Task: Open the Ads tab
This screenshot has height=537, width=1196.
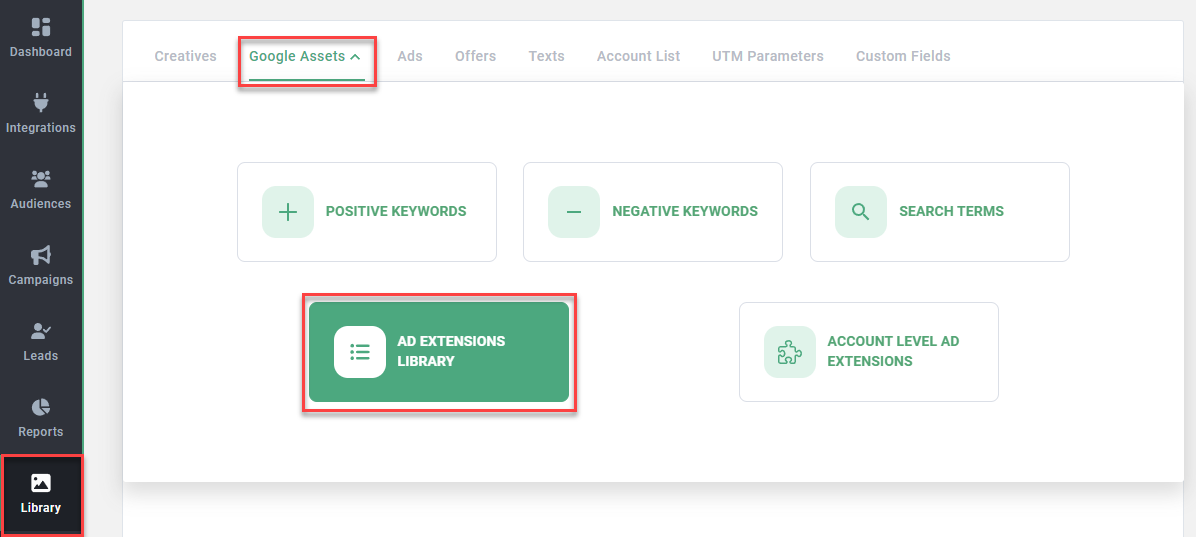Action: 410,56
